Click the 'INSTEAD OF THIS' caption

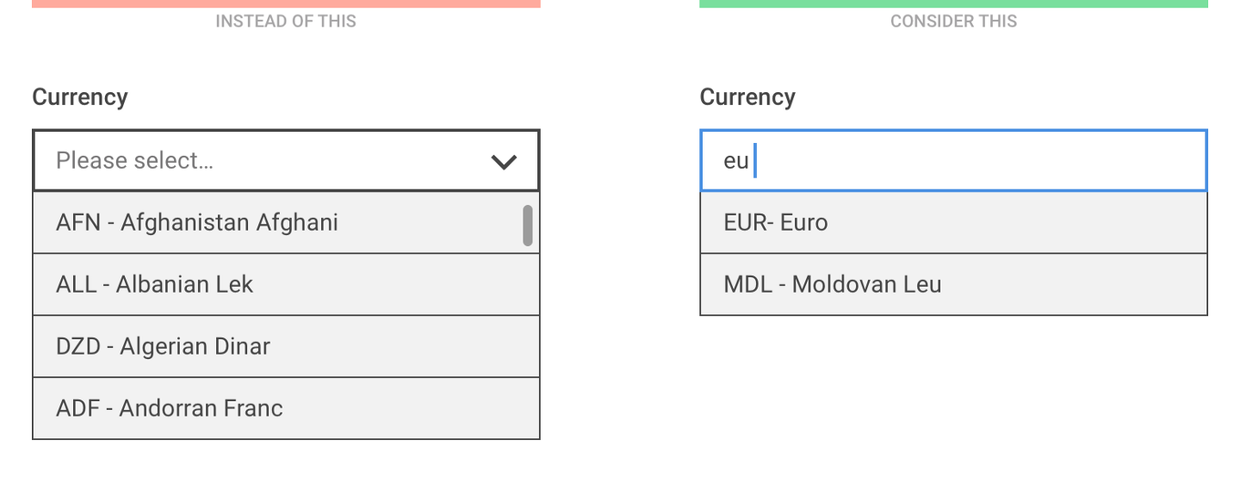pos(286,21)
